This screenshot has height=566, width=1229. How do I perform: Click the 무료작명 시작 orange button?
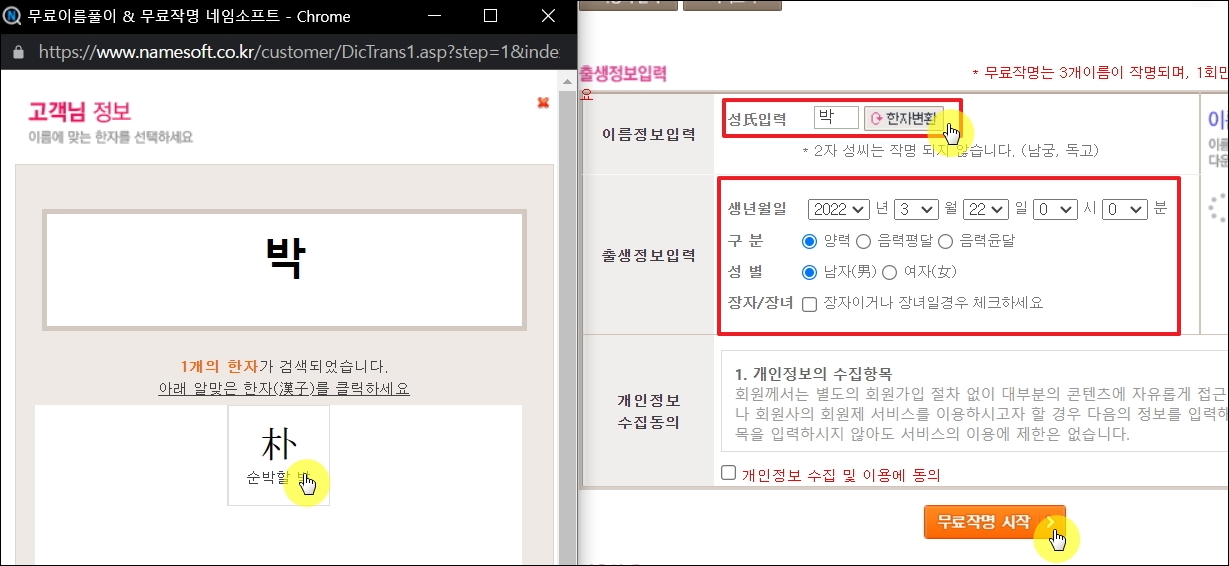click(994, 522)
